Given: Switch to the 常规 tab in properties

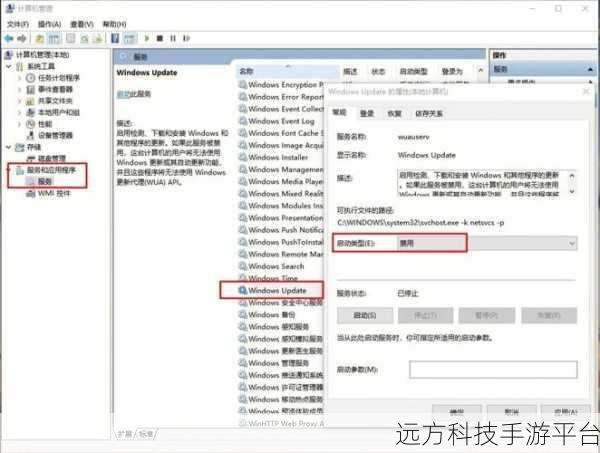Looking at the screenshot, I should [339, 112].
